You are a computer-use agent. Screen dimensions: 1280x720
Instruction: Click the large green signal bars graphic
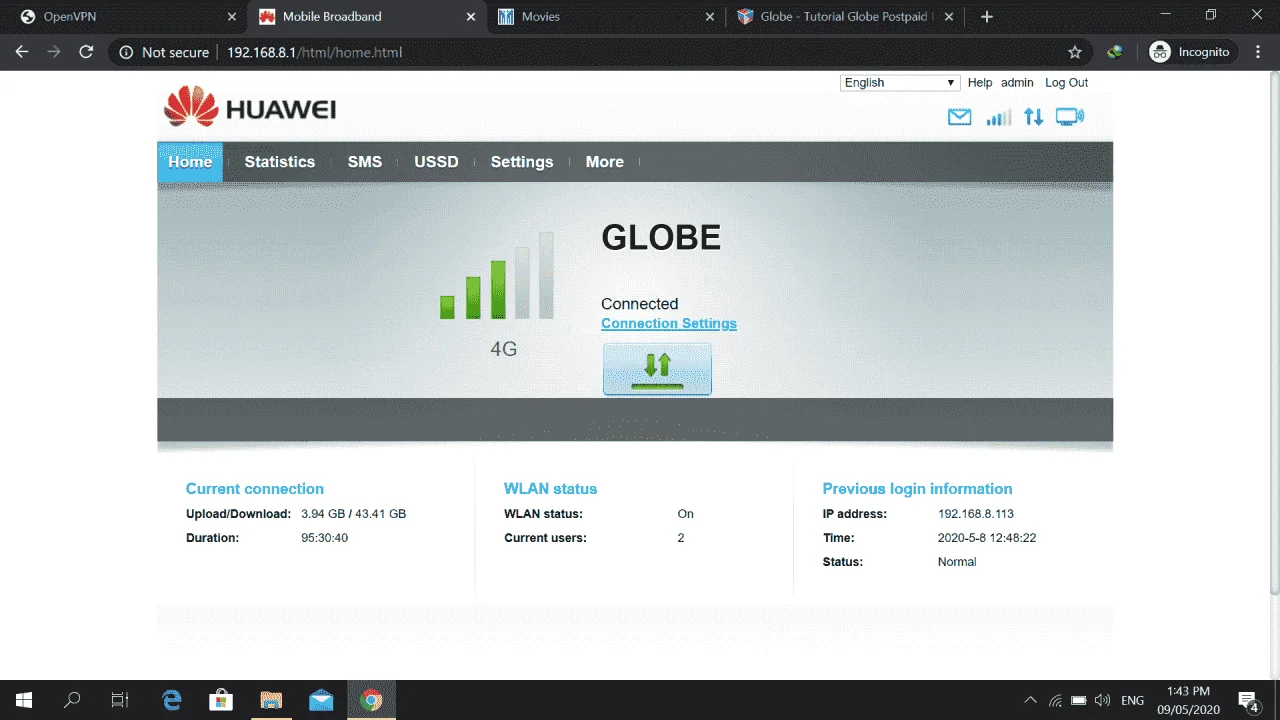pos(497,275)
